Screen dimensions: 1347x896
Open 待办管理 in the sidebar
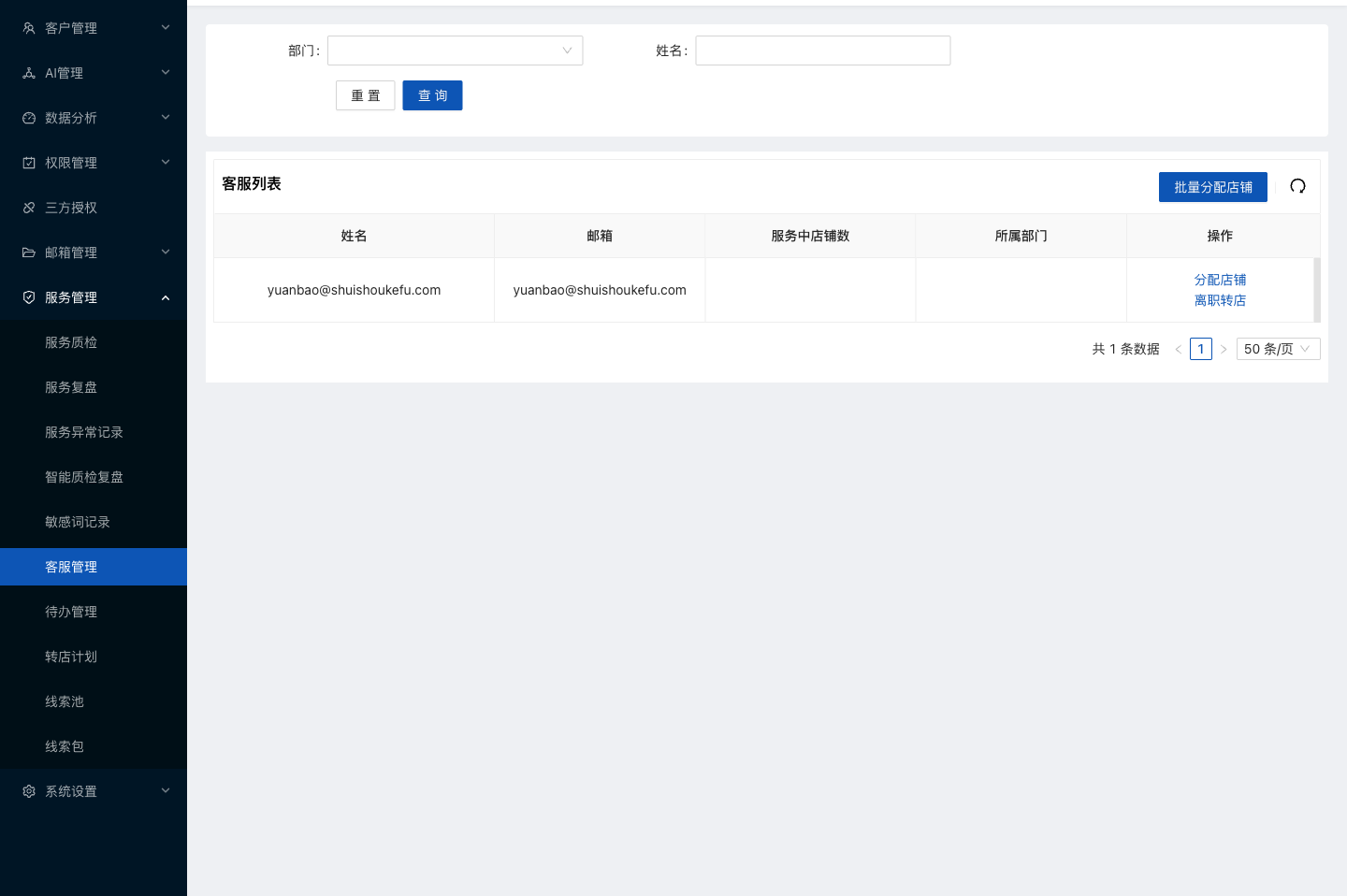pos(94,612)
